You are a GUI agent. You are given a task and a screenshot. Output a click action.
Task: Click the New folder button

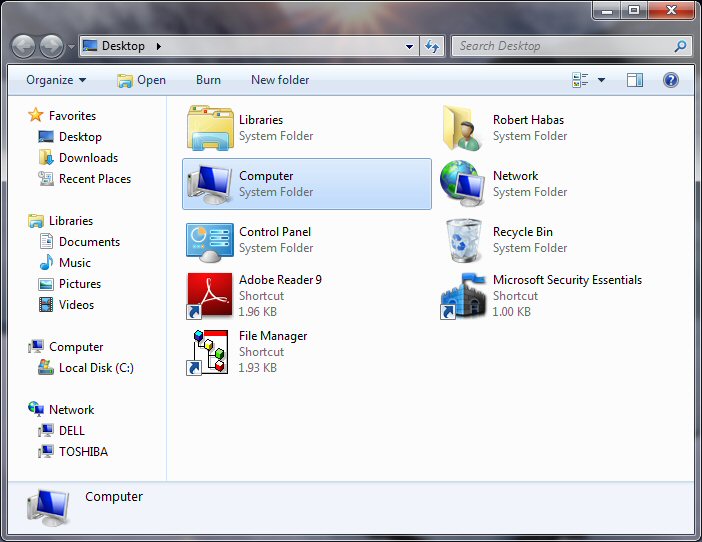(280, 80)
